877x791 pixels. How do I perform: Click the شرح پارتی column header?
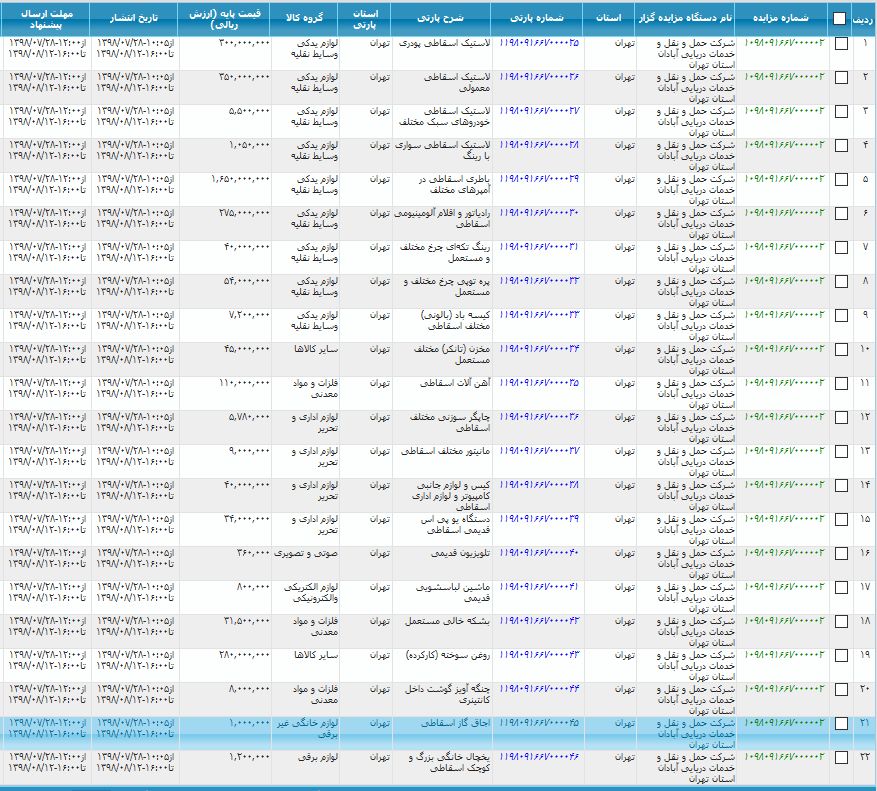(x=442, y=19)
